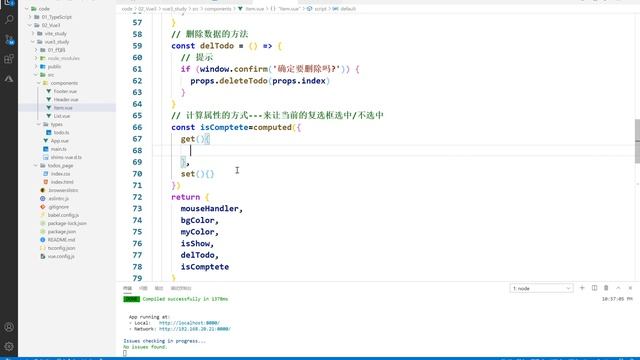
Task: Open shims-vue.d.ts in the explorer
Action: tap(67, 157)
